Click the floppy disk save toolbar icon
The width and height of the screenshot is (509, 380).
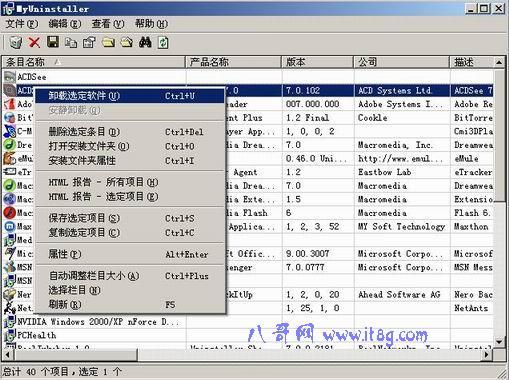point(53,42)
